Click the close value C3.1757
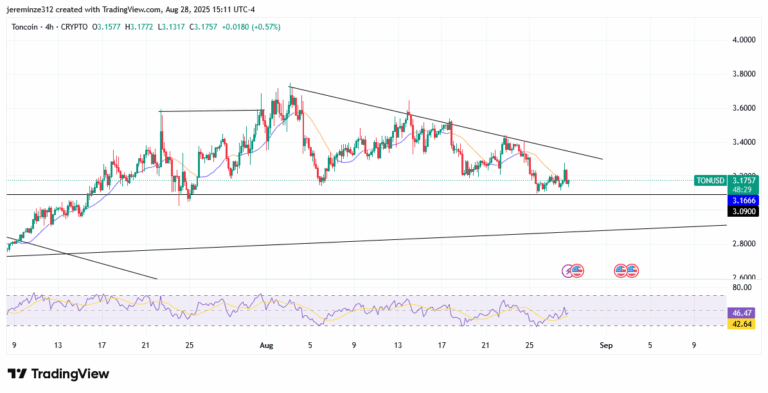 (203, 27)
